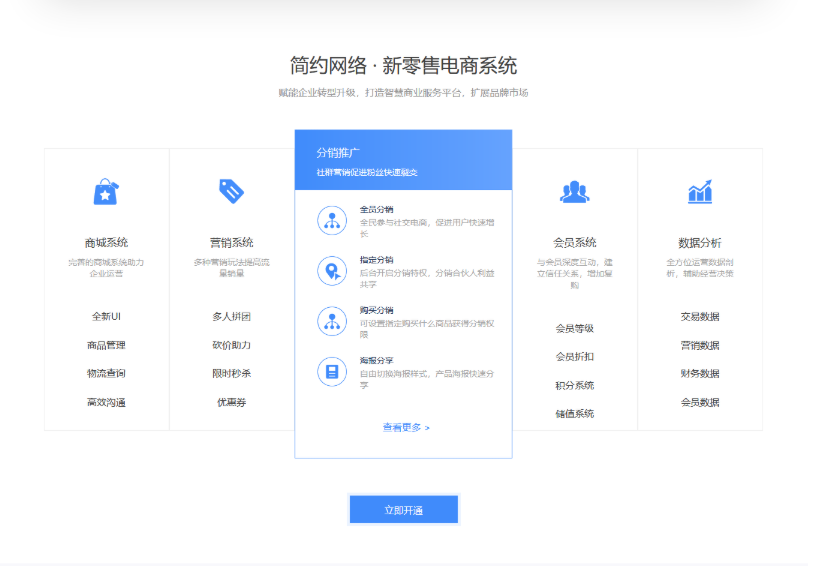Click the 交易数据 item

coord(700,317)
